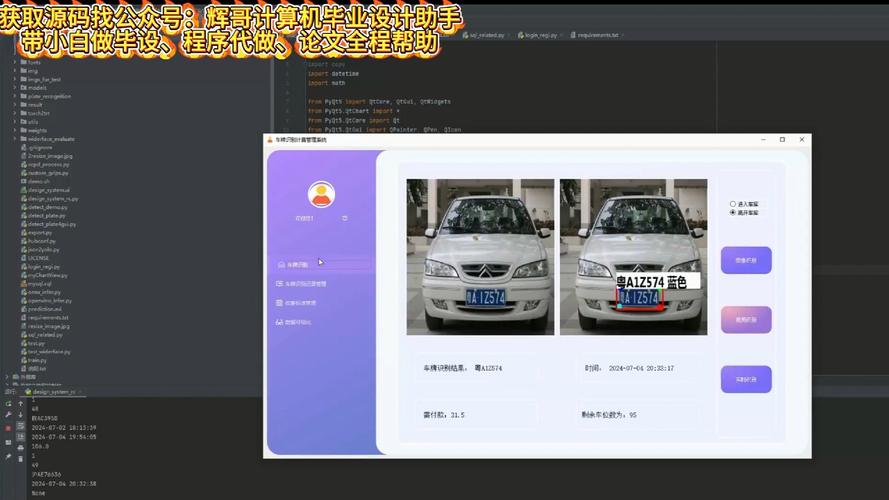Clear console output with trash icon
The height and width of the screenshot is (500, 889).
pos(20,459)
